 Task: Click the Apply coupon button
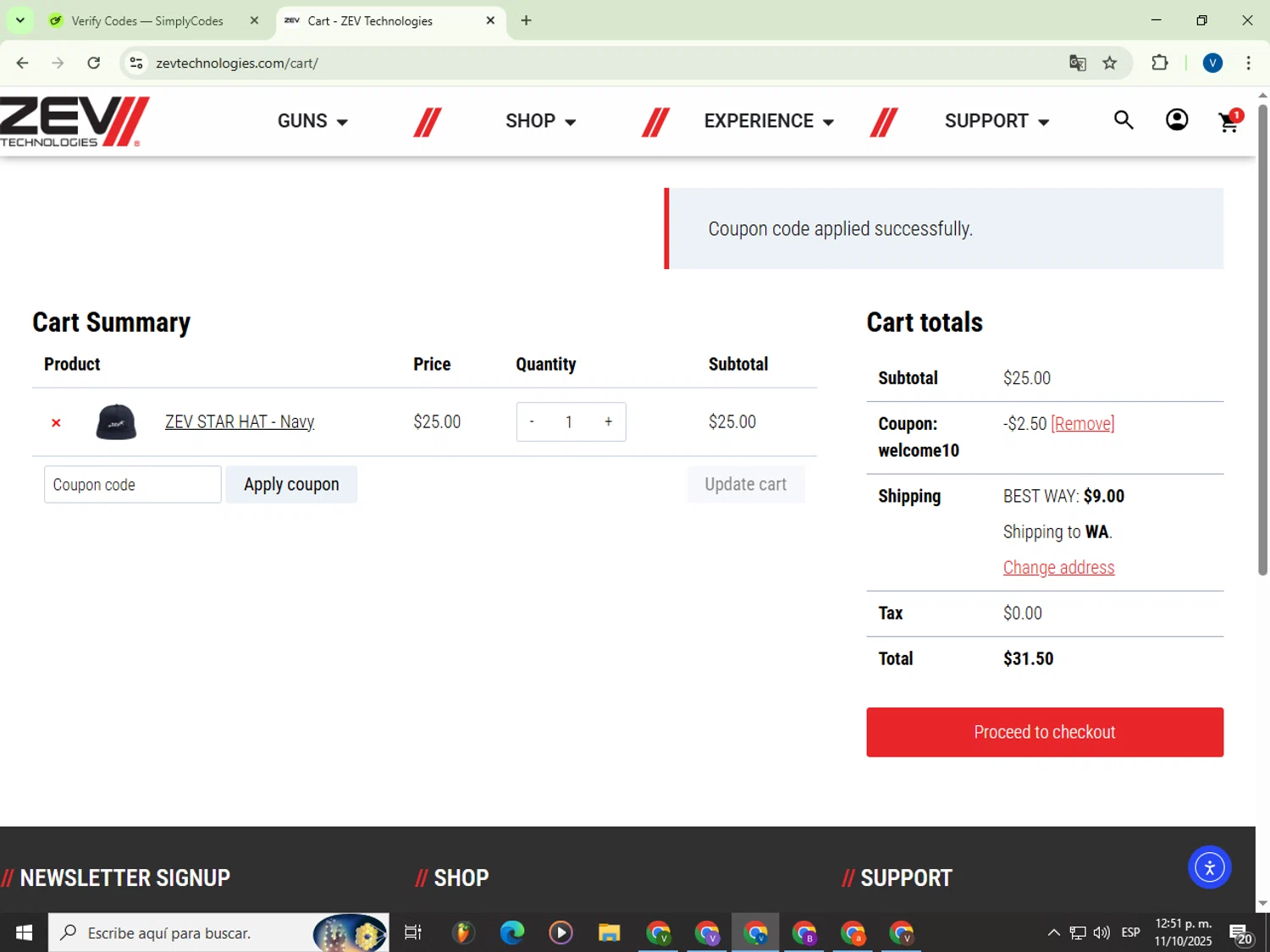291,485
